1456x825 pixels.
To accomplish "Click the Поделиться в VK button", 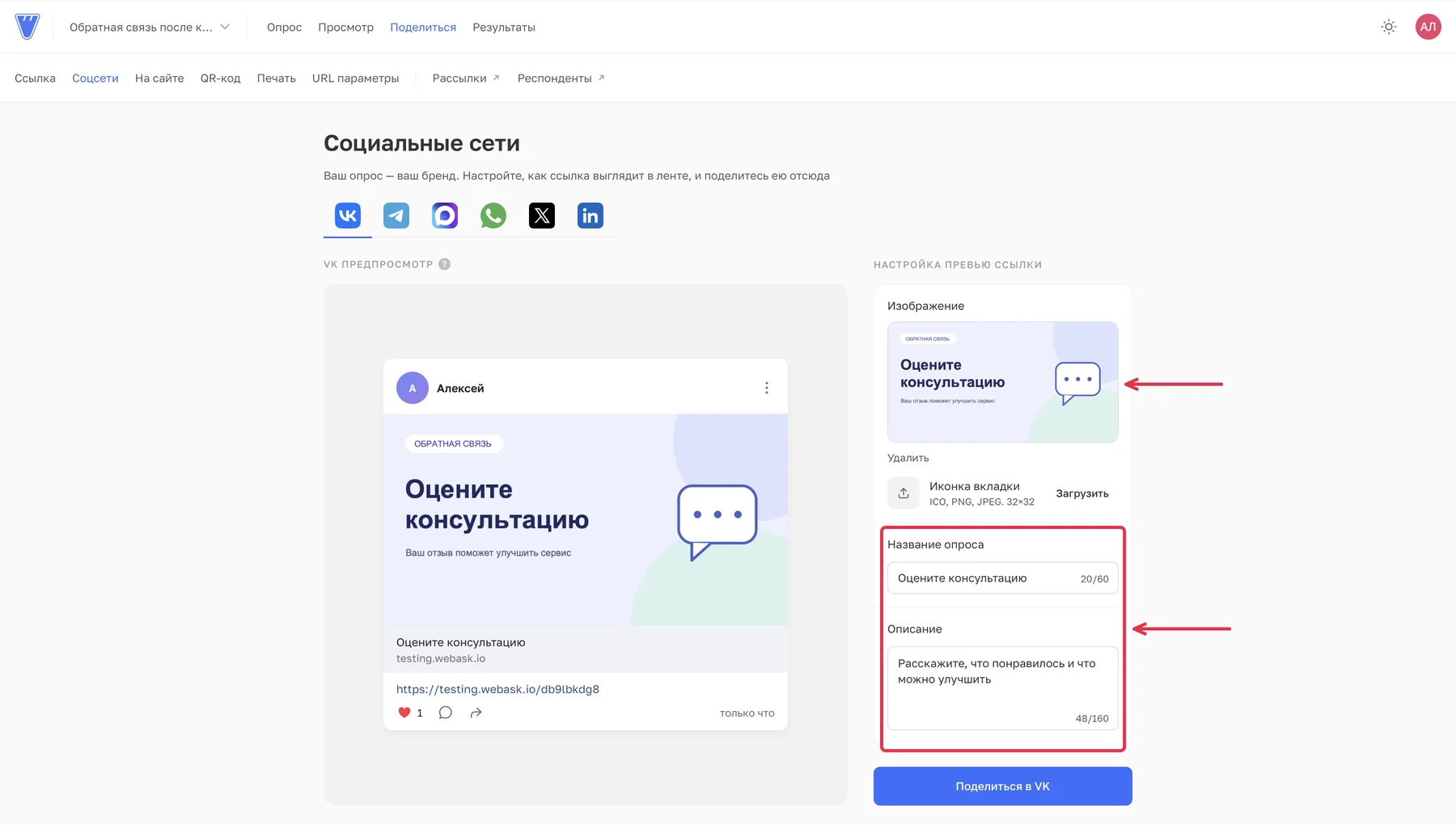I will pyautogui.click(x=1003, y=786).
